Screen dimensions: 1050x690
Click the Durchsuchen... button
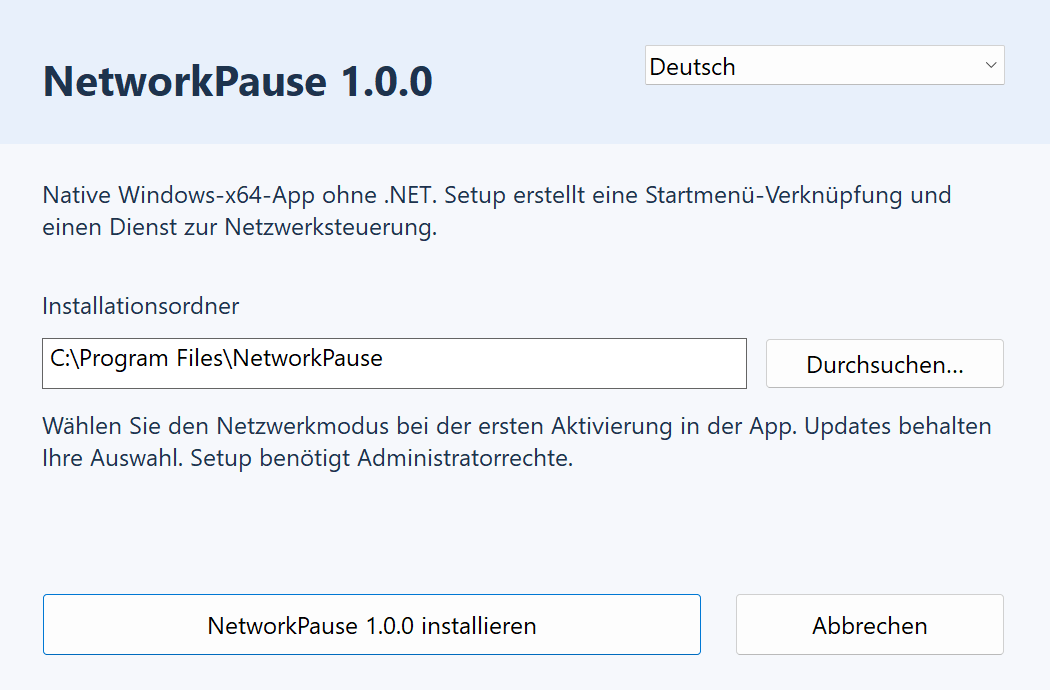[885, 363]
